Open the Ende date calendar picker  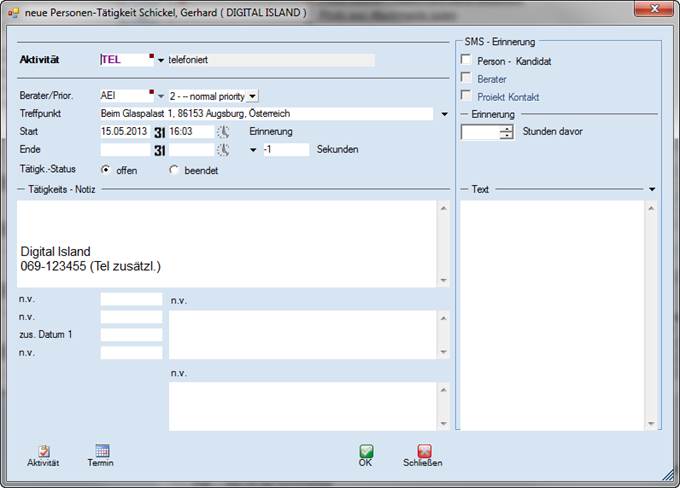(x=159, y=150)
